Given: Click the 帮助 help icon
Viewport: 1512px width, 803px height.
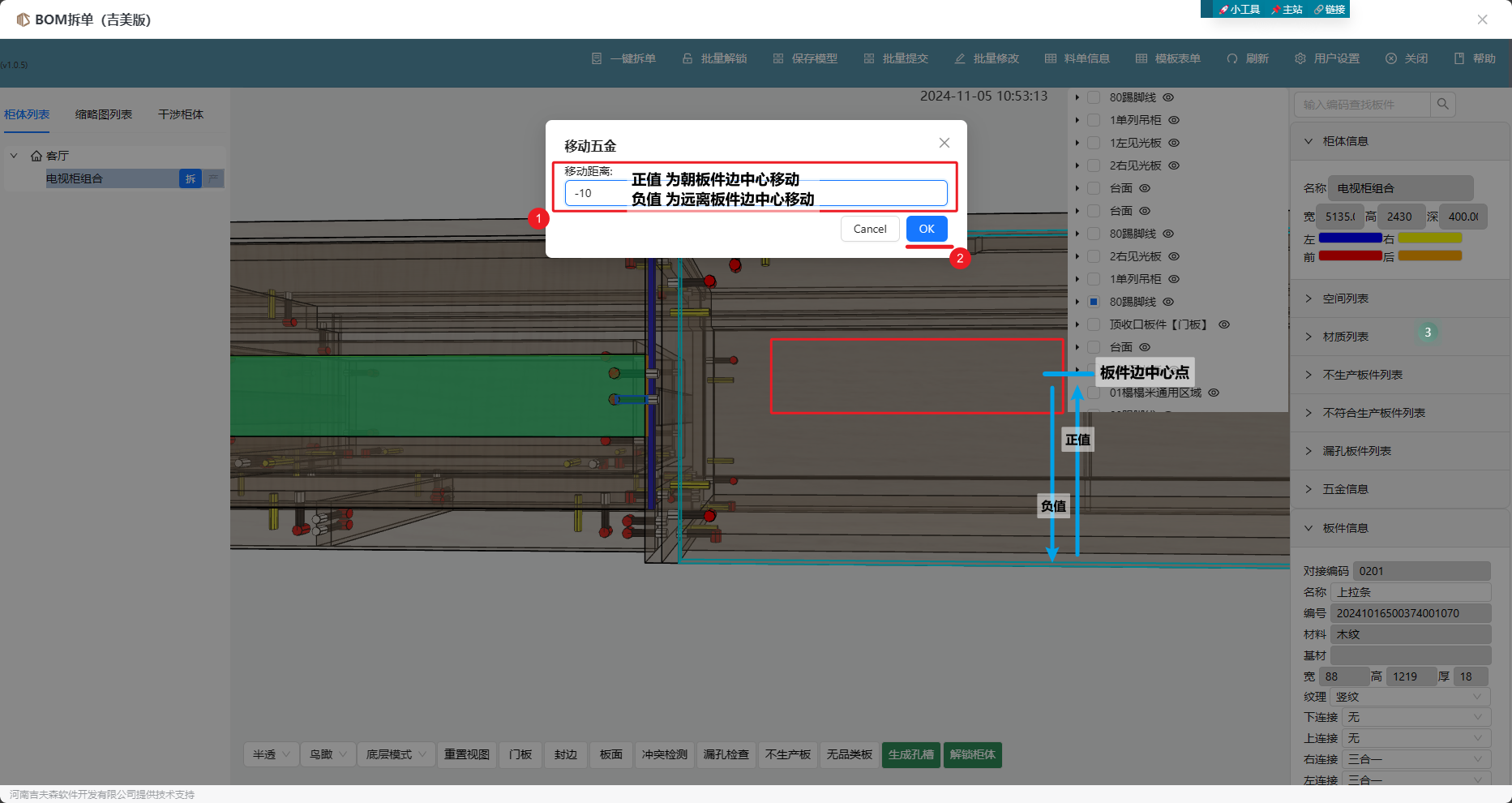Looking at the screenshot, I should click(1459, 58).
